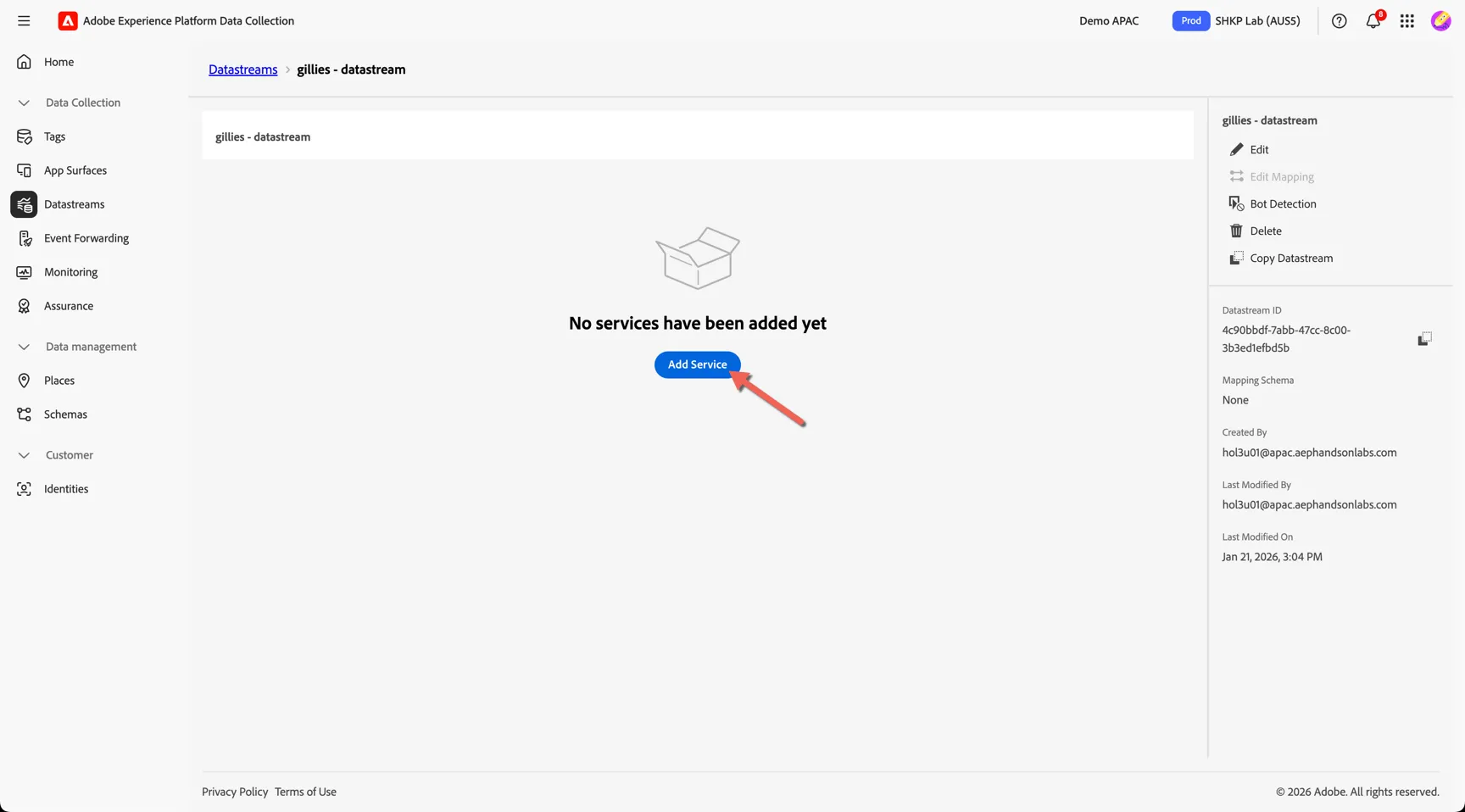
Task: Click the Identities icon
Action: click(x=24, y=489)
